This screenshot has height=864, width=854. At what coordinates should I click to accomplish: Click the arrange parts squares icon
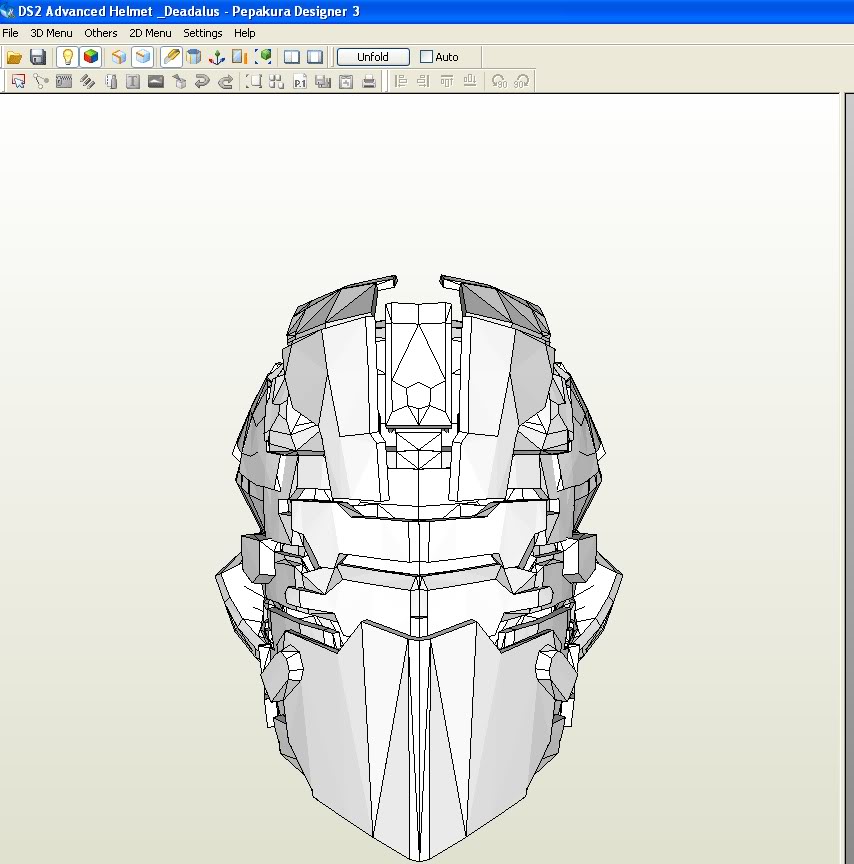277,82
